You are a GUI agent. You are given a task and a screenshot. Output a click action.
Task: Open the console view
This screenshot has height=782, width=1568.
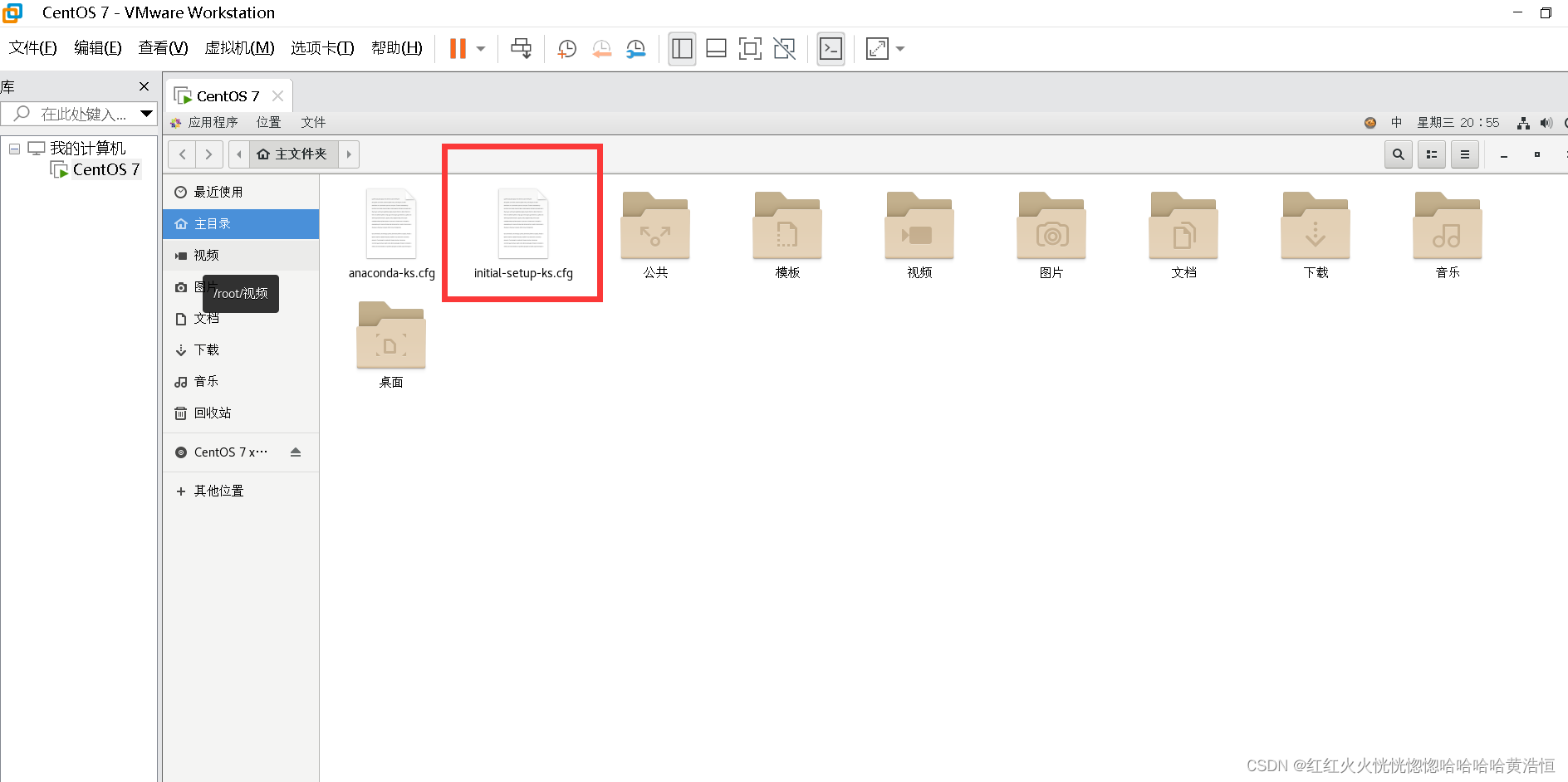[x=831, y=48]
